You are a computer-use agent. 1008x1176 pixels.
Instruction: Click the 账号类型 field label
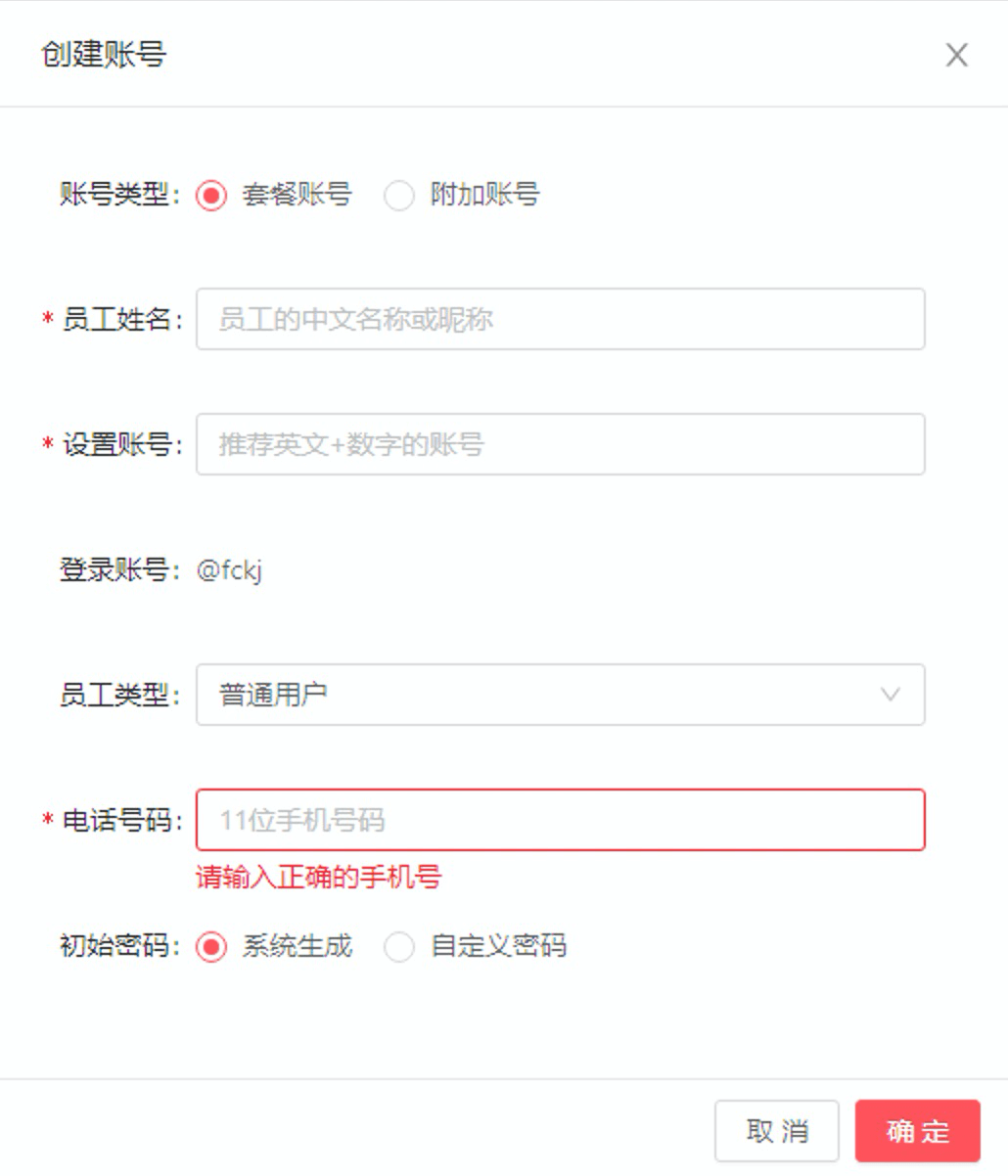click(121, 195)
